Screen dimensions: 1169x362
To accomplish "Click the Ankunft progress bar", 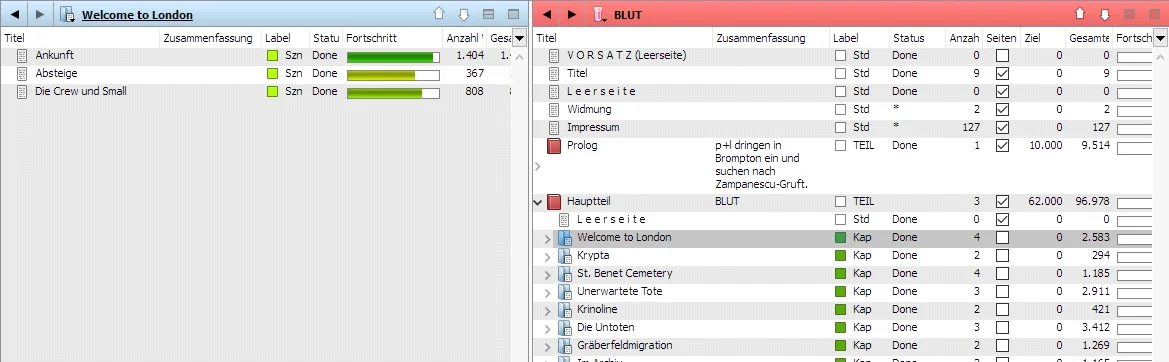I will [393, 57].
